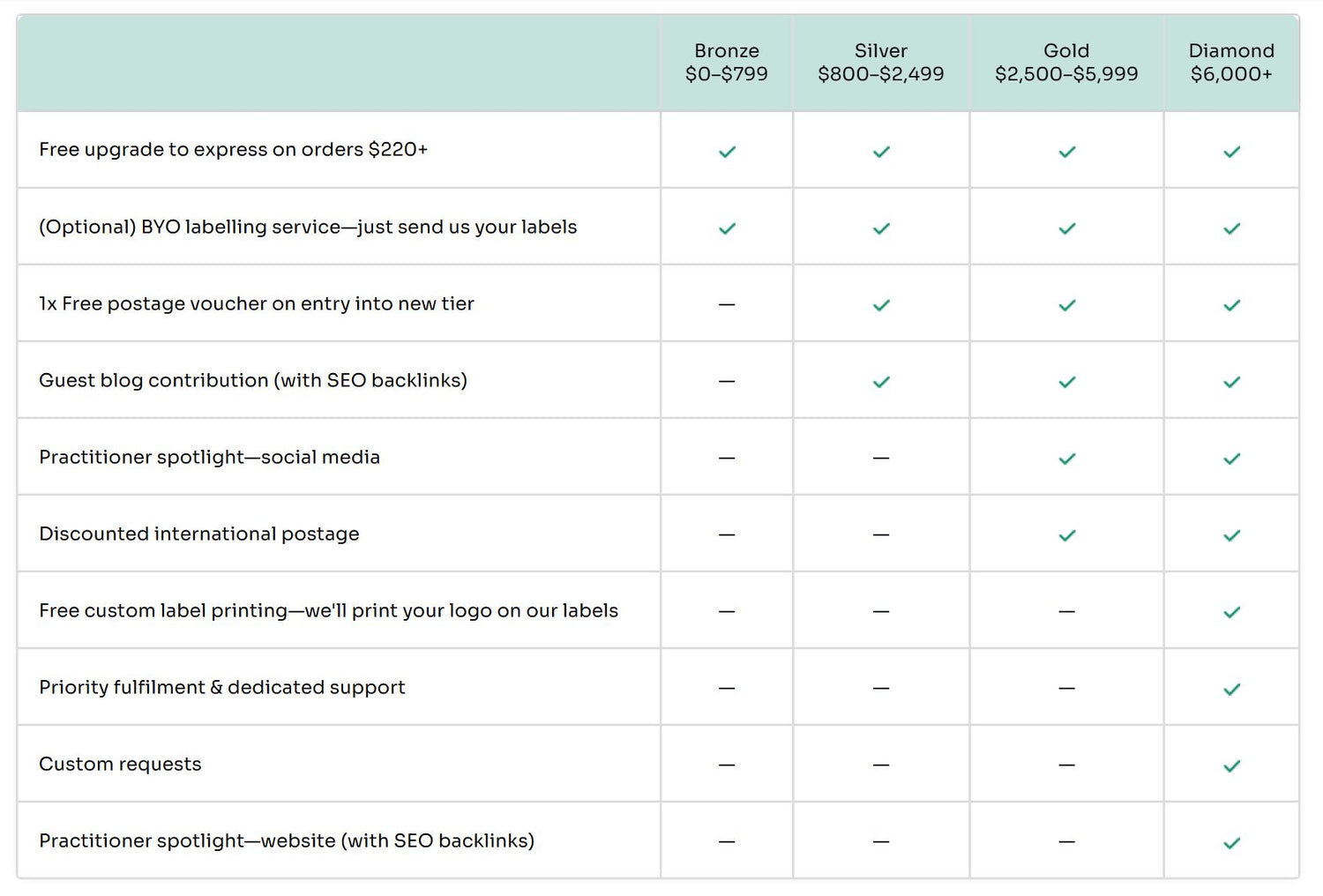Image resolution: width=1323 pixels, height=896 pixels.
Task: Click Gold checkmark for social media spotlight
Action: click(x=1066, y=459)
